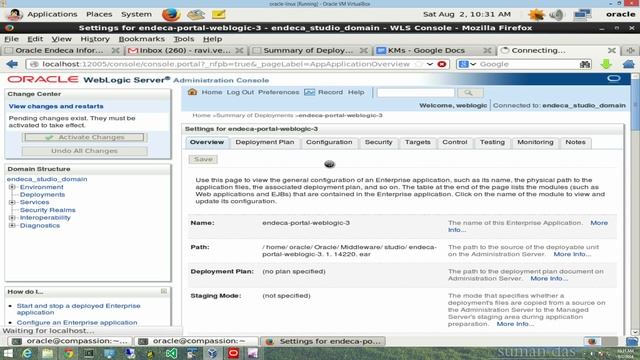640x360 pixels.
Task: Open Visual Studio from the Windows taskbar
Action: click(171, 353)
